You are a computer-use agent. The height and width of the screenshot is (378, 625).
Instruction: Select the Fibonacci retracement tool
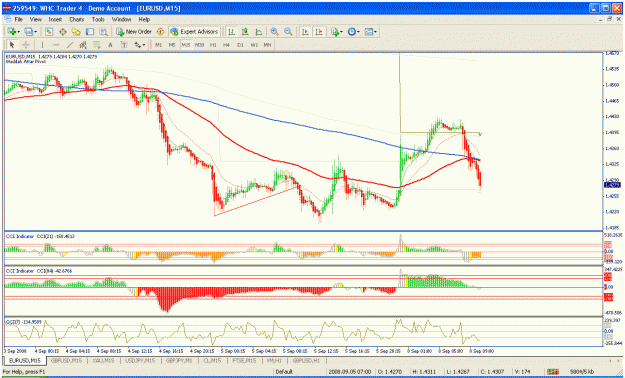click(96, 45)
